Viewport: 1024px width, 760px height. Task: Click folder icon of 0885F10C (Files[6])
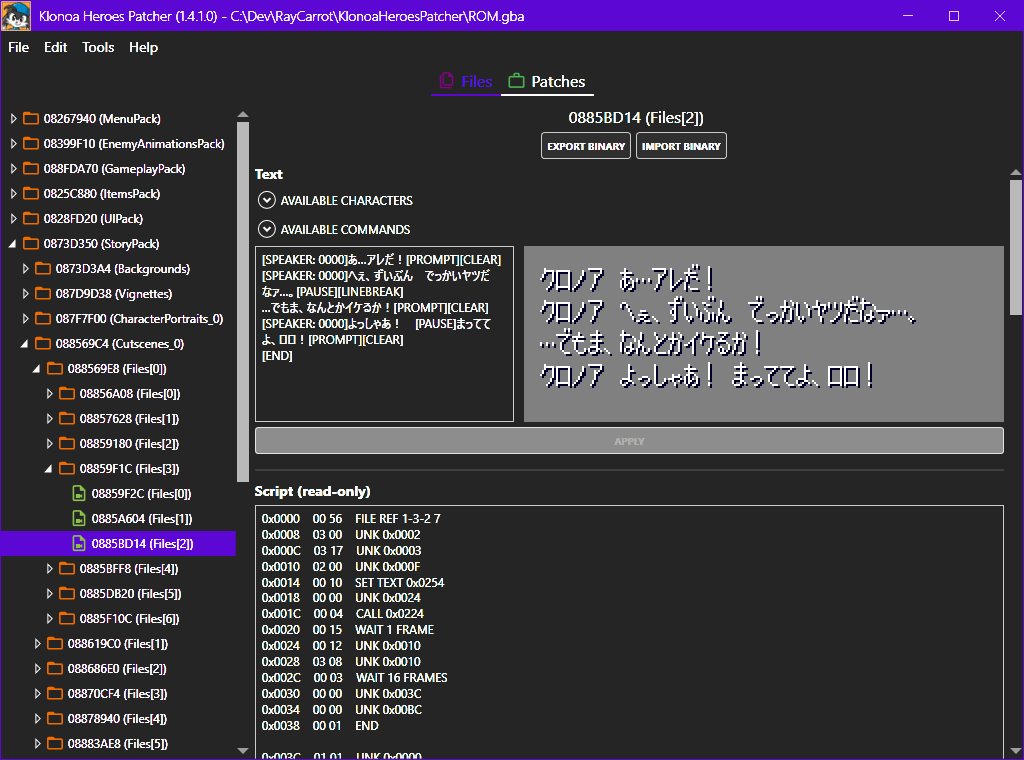(x=67, y=618)
